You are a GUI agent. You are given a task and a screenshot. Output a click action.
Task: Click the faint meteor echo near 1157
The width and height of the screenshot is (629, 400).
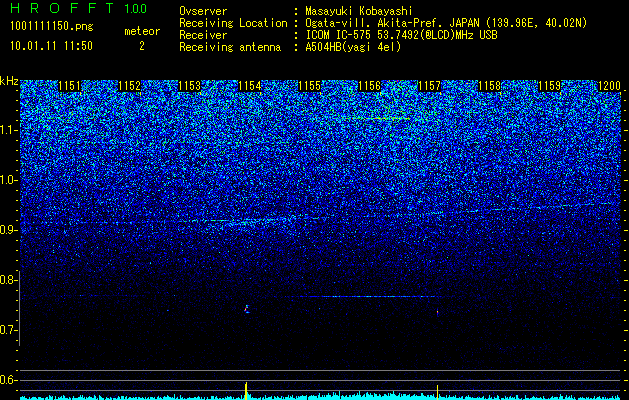437,312
